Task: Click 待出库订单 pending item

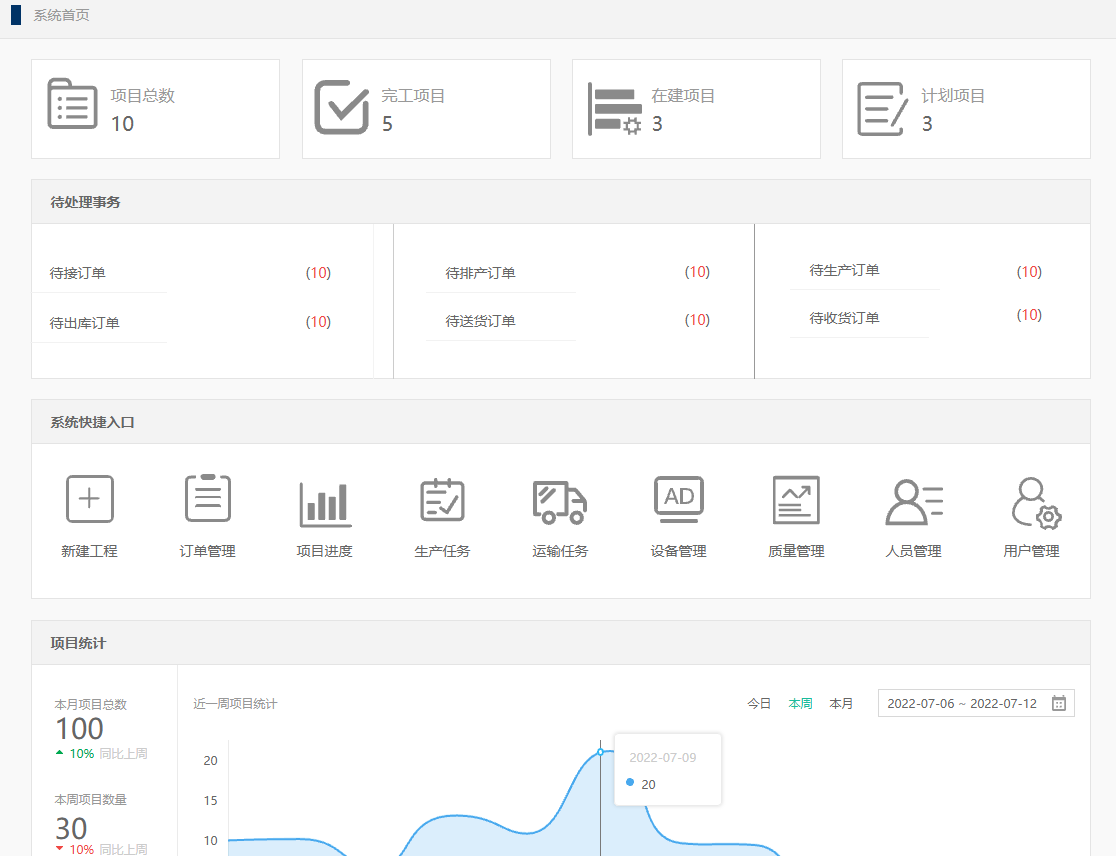Action: pos(85,323)
